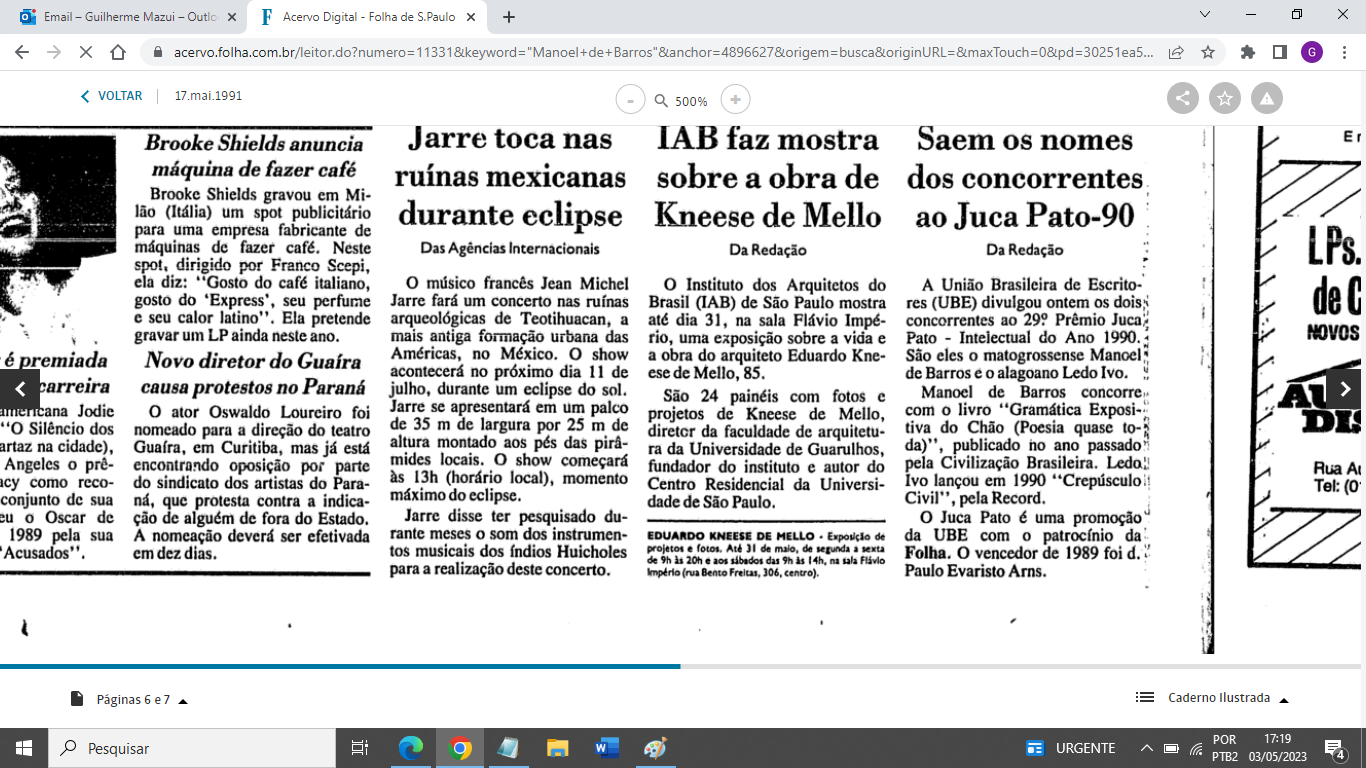Click the POR PTB2 language indicator
Image resolution: width=1366 pixels, height=768 pixels.
click(1225, 748)
